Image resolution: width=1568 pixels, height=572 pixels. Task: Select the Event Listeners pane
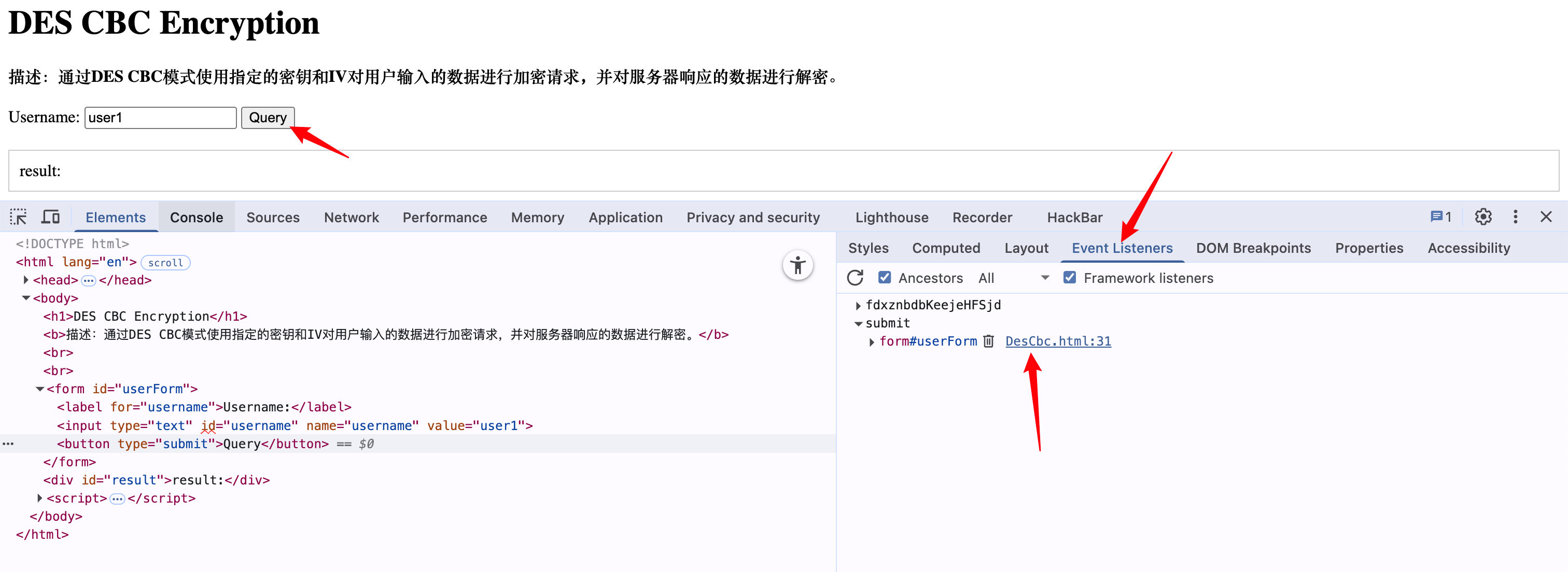click(1122, 248)
